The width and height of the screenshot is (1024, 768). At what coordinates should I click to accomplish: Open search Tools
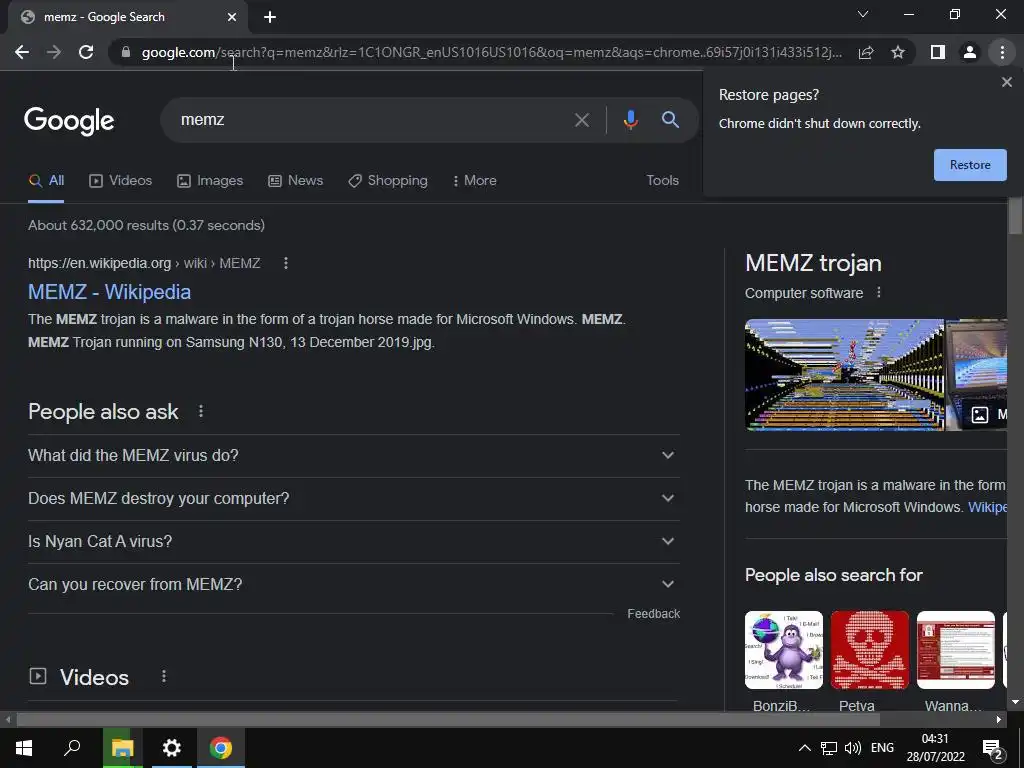662,181
